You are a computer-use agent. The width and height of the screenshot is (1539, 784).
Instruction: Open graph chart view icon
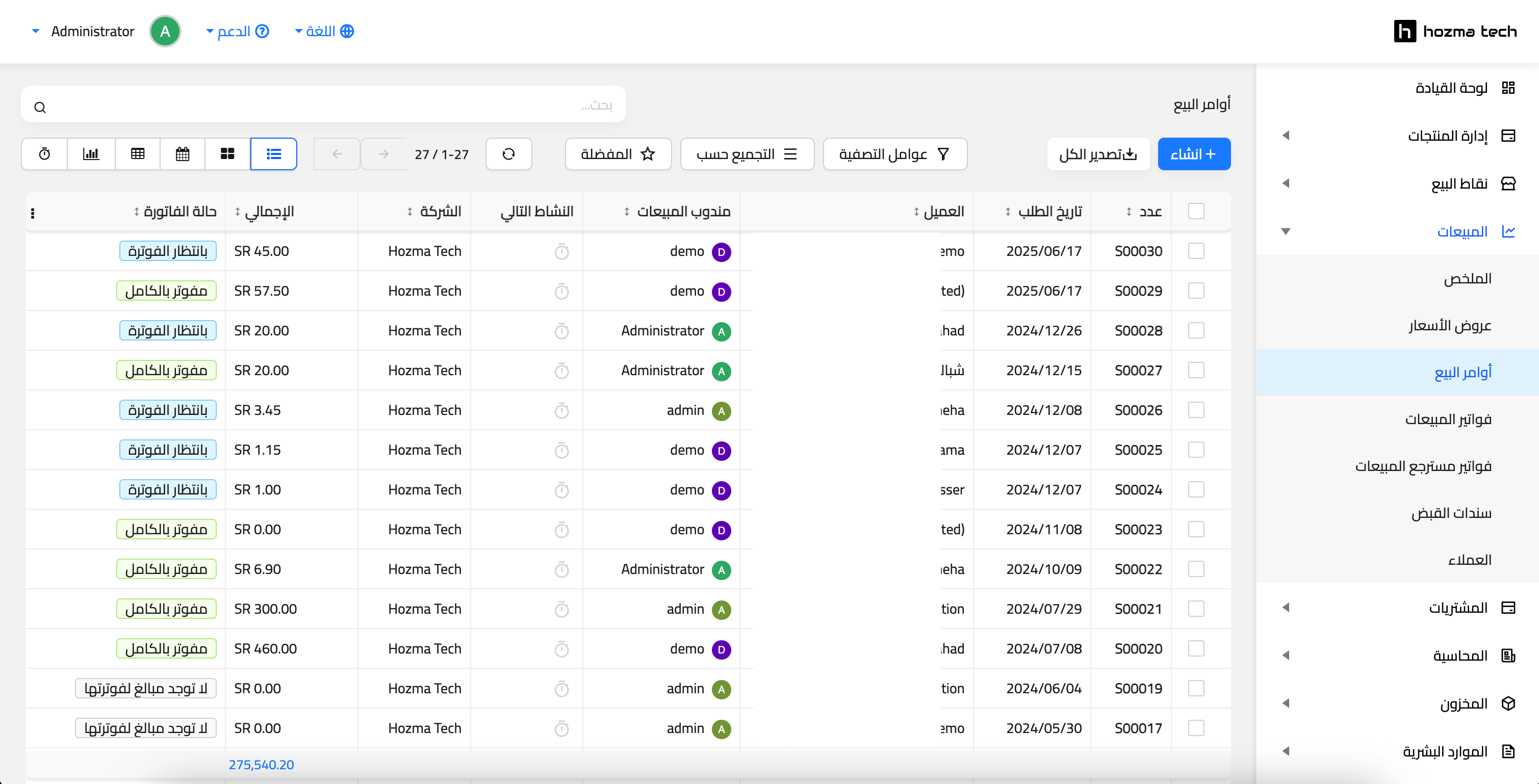[91, 154]
